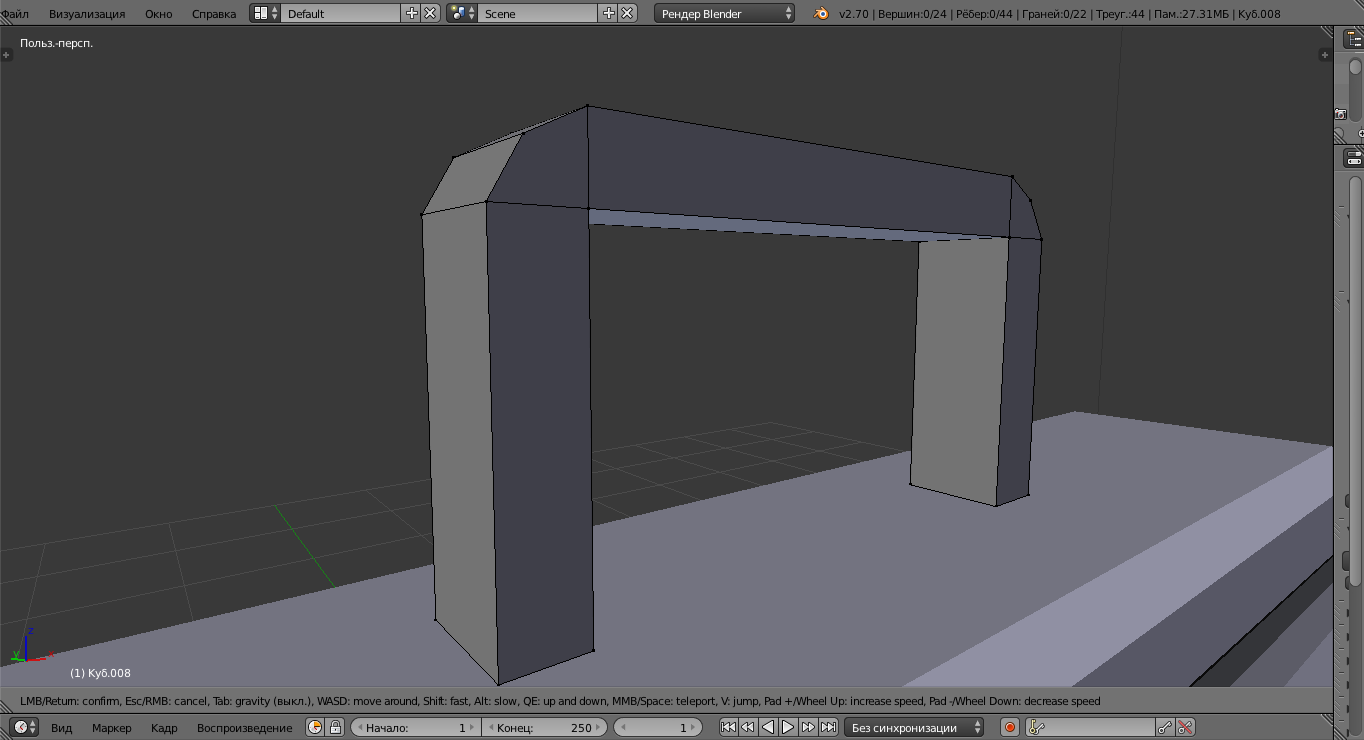Open the Справка help menu

214,14
